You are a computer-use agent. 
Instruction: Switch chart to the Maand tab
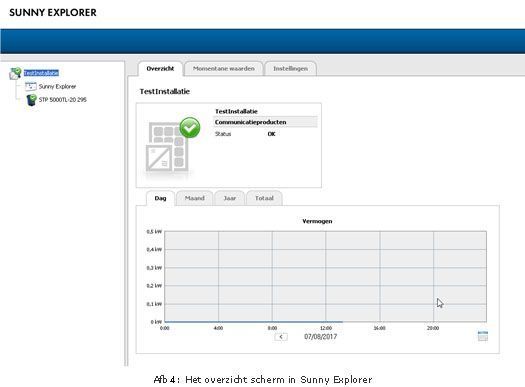coord(195,198)
